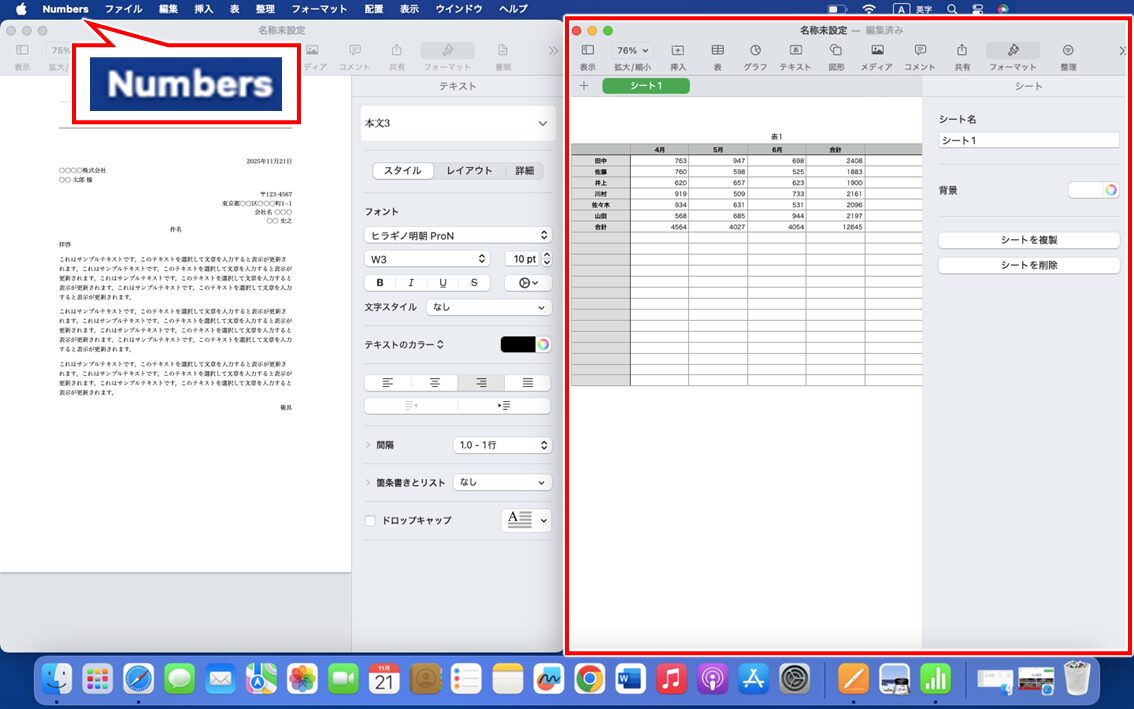The width and height of the screenshot is (1134, 709).
Task: Enable the ドロップキャップ checkbox
Action: (371, 520)
